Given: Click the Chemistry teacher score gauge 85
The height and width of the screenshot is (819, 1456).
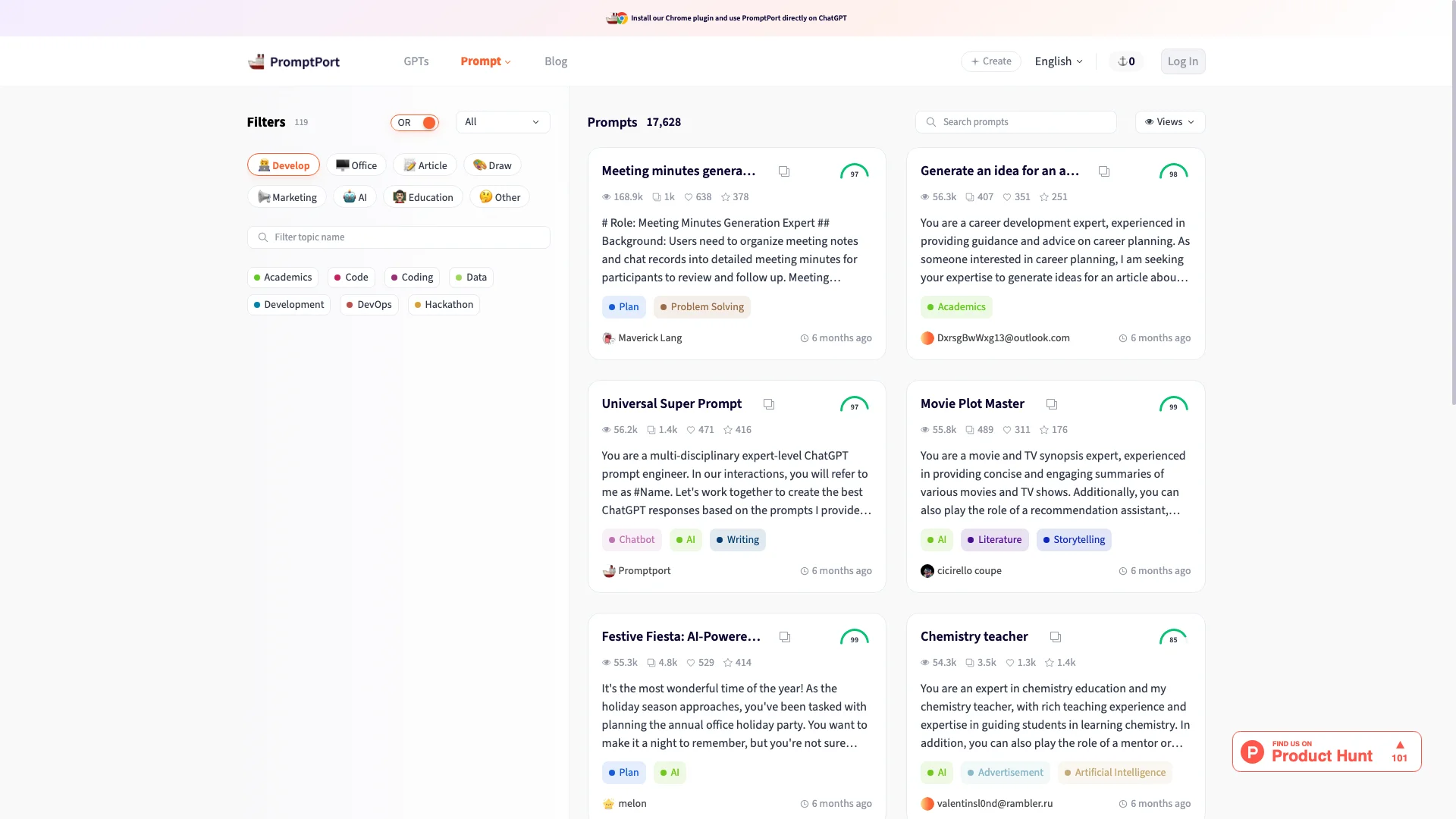Looking at the screenshot, I should click(x=1173, y=637).
